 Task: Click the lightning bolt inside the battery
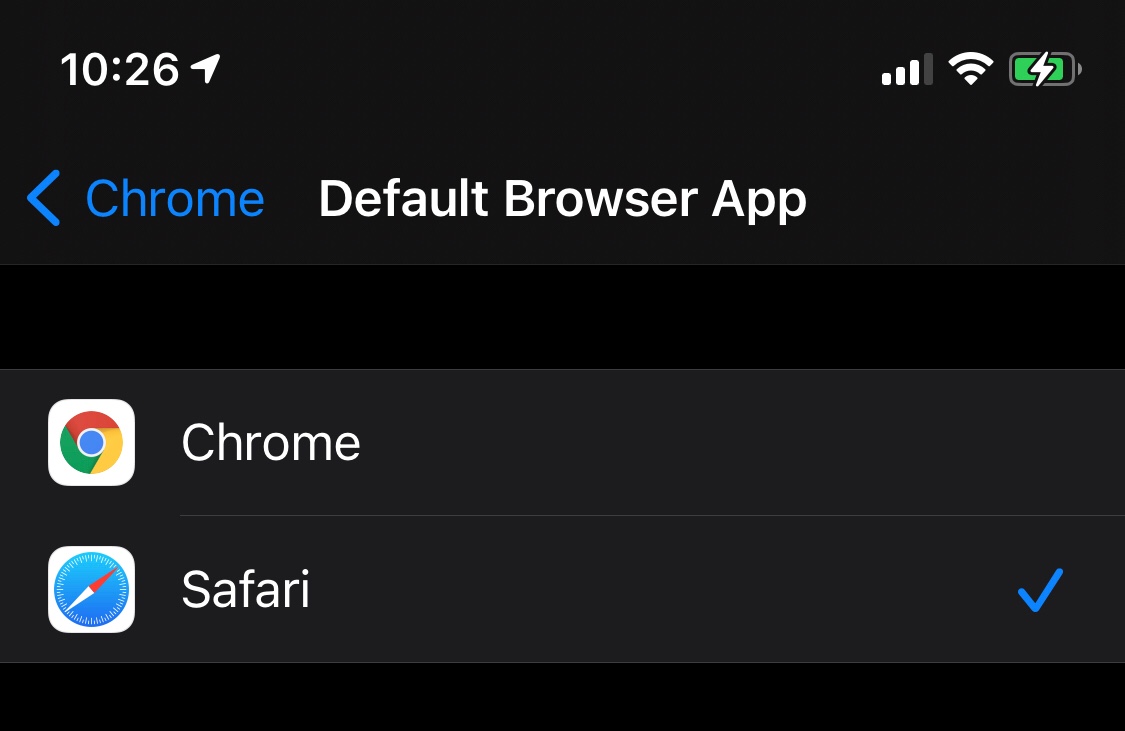1041,70
